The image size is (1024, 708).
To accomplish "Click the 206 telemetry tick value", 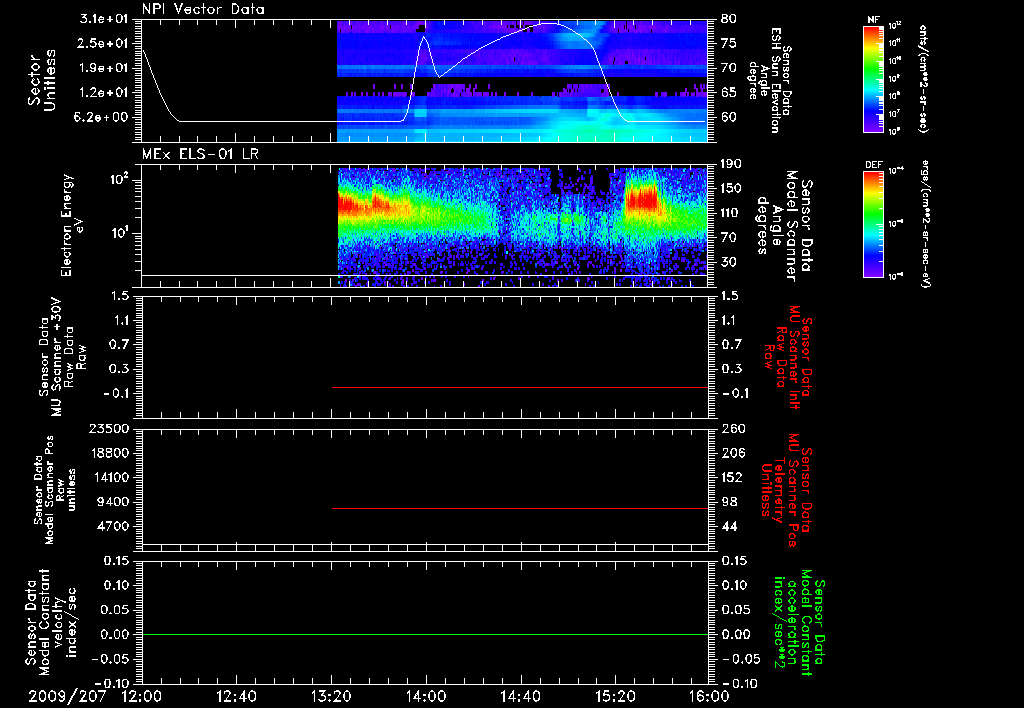I will pyautogui.click(x=732, y=453).
